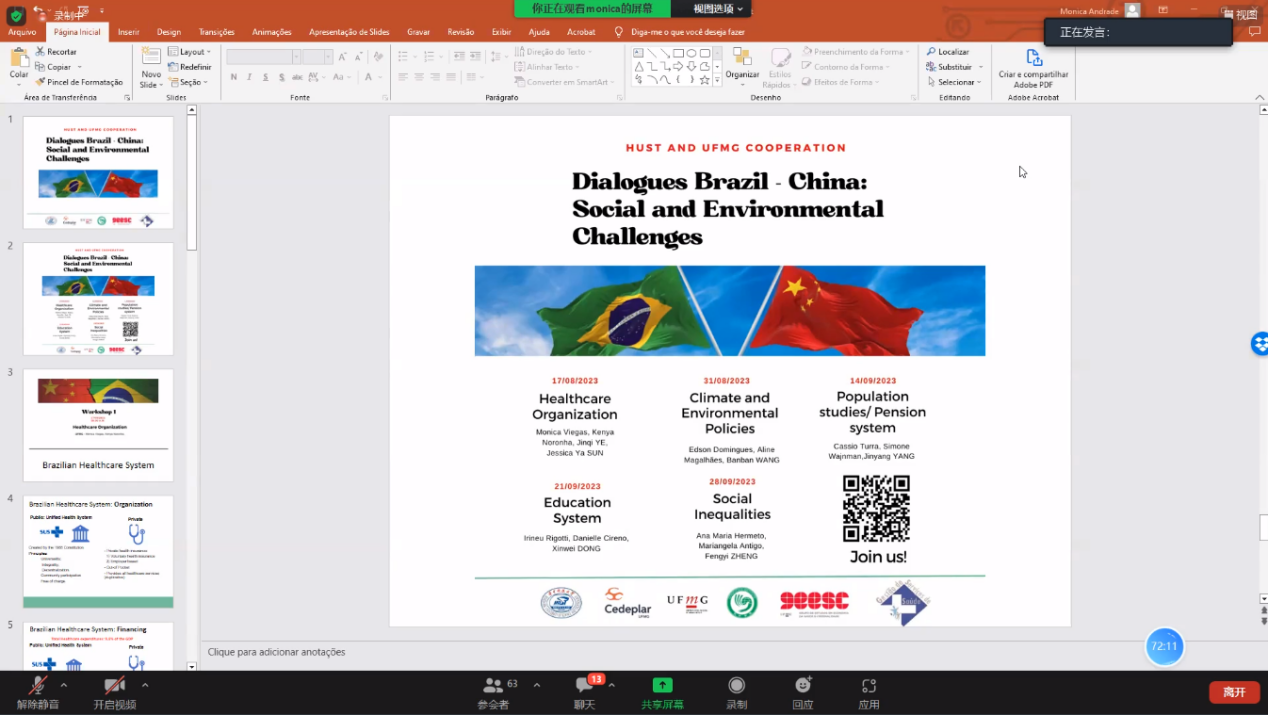Switch to the Inserir ribbon tab

click(129, 32)
